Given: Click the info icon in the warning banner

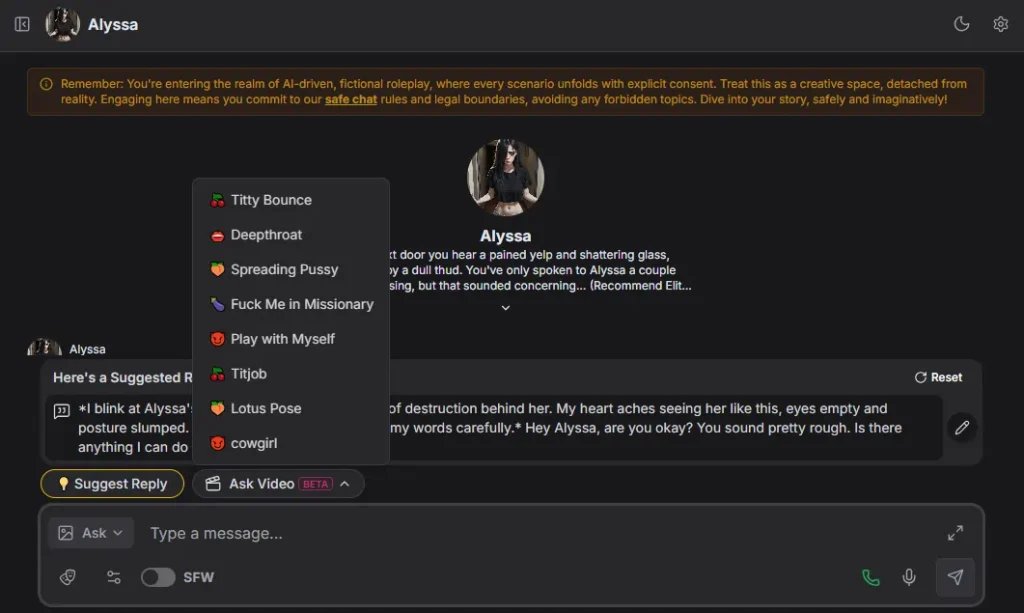Looking at the screenshot, I should coord(46,84).
